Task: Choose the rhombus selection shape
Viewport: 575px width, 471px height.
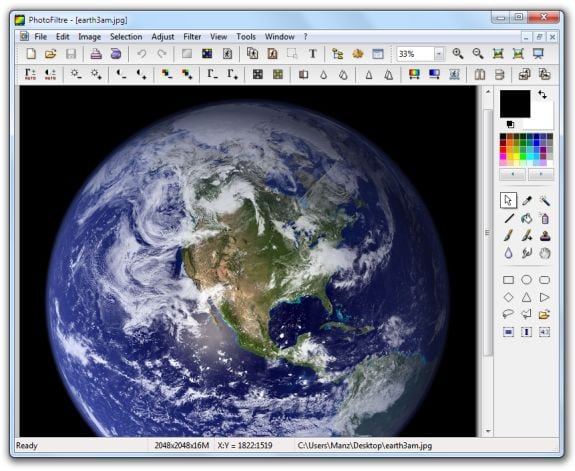Action: 508,297
